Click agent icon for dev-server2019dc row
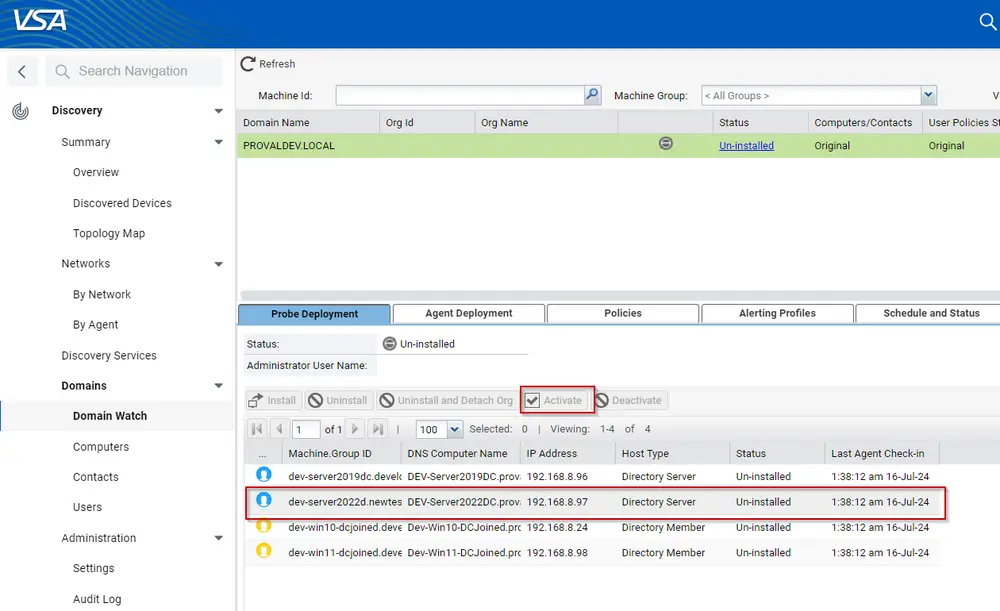This screenshot has height=611, width=1000. click(x=263, y=475)
